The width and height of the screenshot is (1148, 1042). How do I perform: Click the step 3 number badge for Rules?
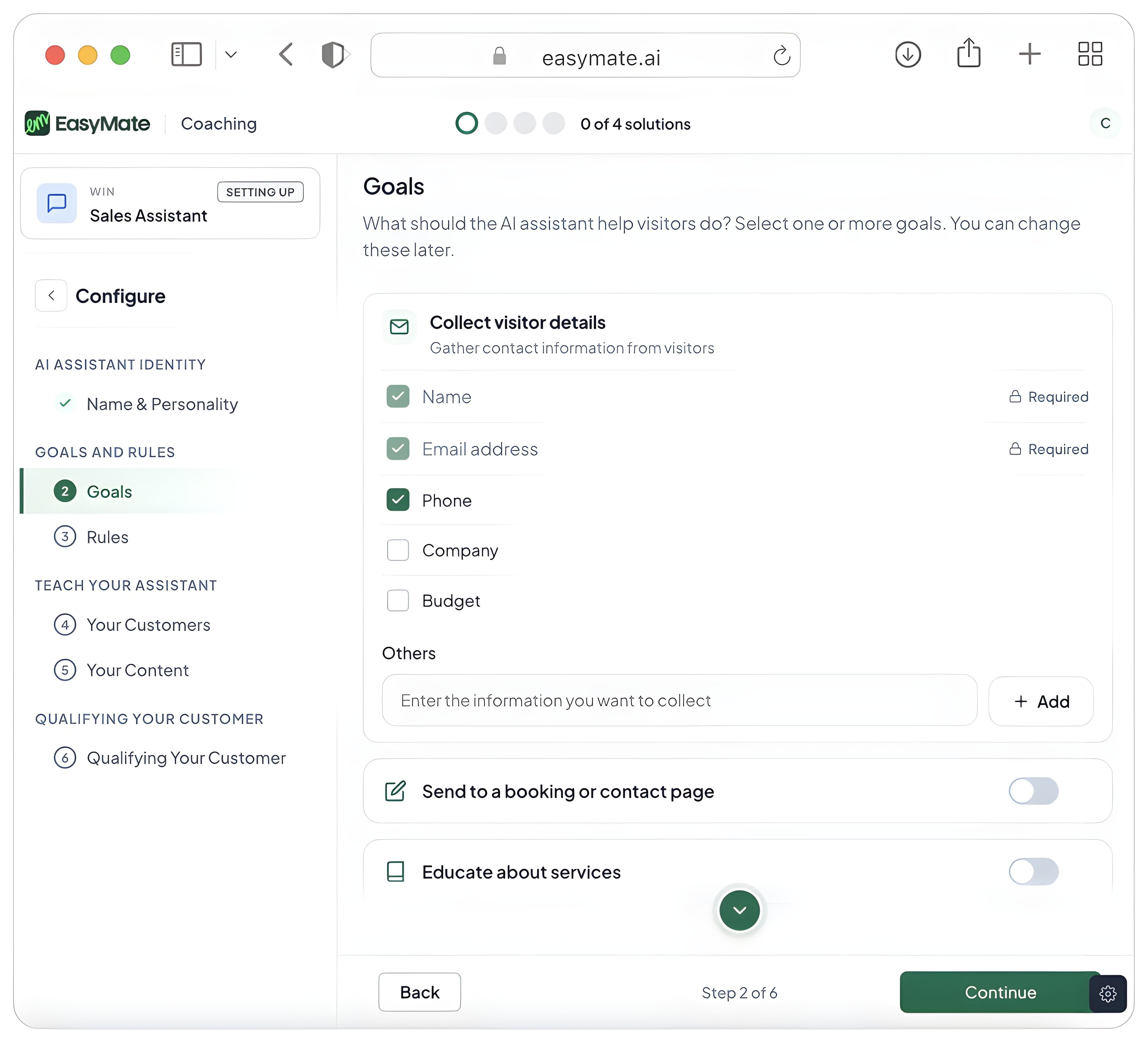[x=64, y=537]
